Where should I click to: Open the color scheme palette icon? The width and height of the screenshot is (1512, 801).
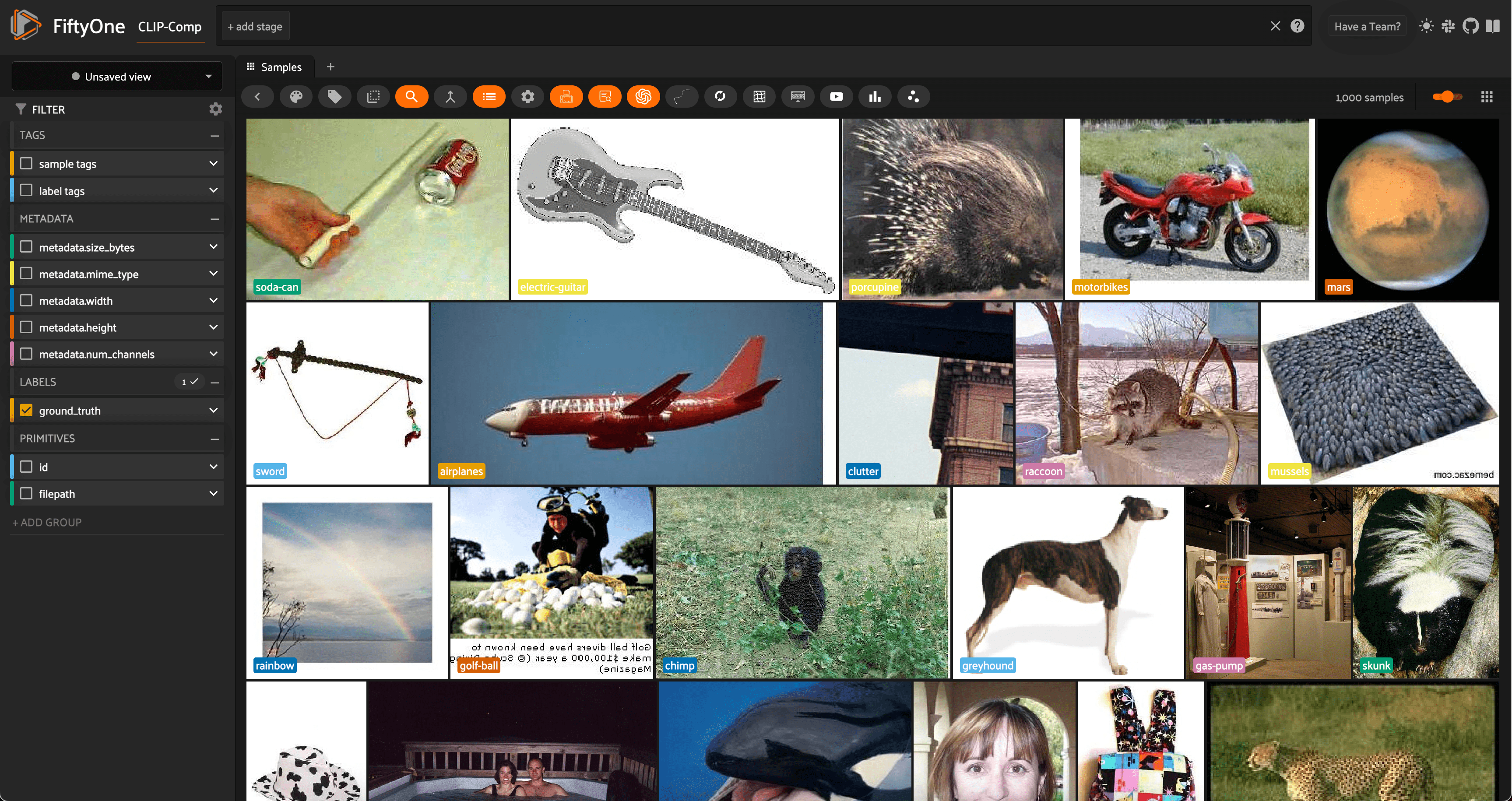pyautogui.click(x=296, y=97)
